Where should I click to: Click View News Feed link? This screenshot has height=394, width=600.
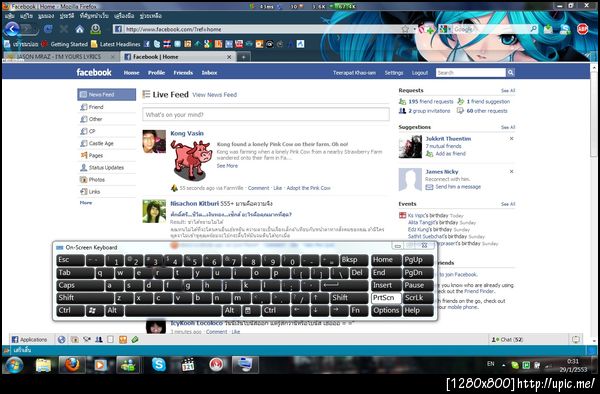(x=214, y=95)
